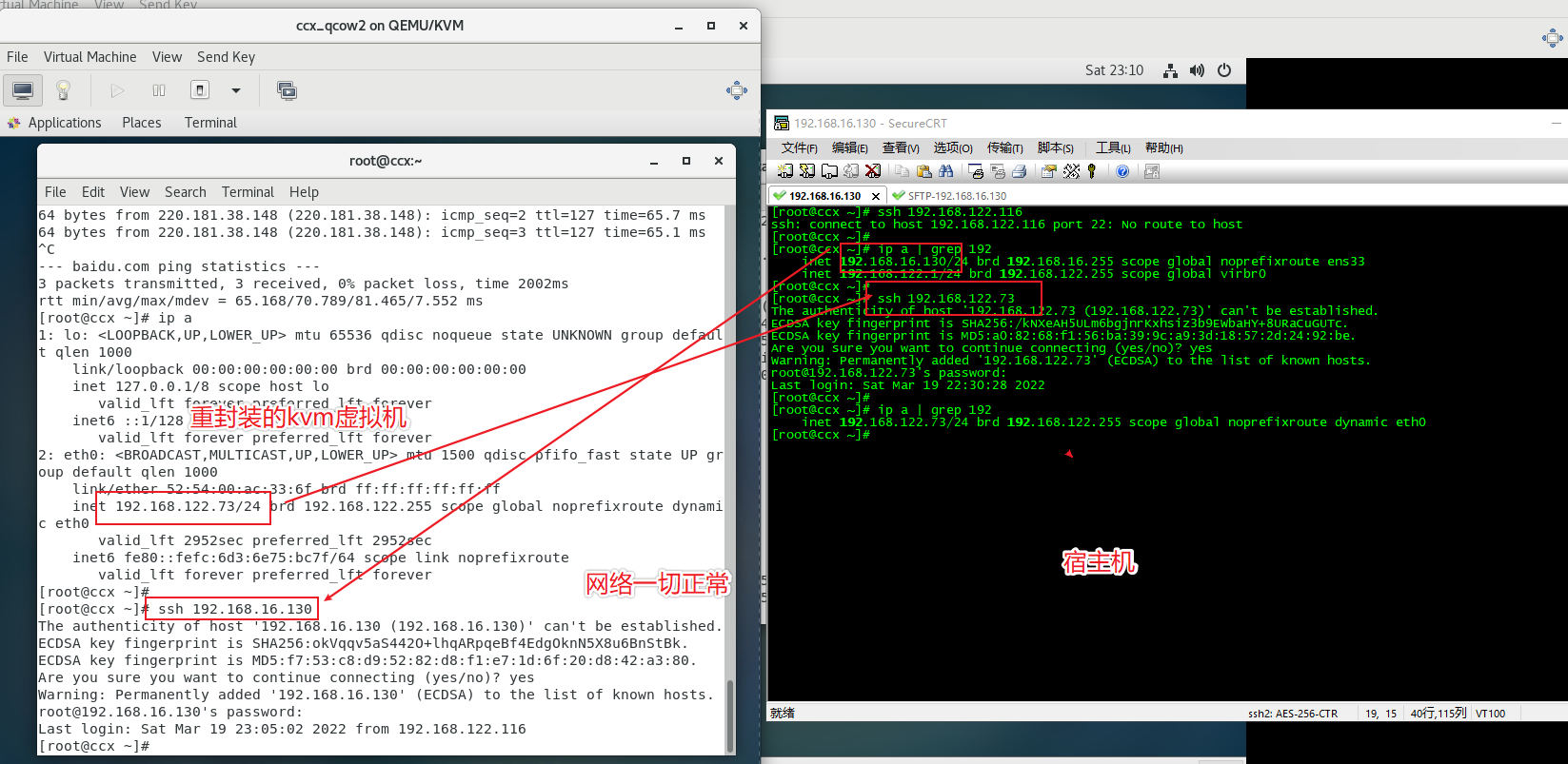Open Send Key menu
The width and height of the screenshot is (1568, 764).
226,57
